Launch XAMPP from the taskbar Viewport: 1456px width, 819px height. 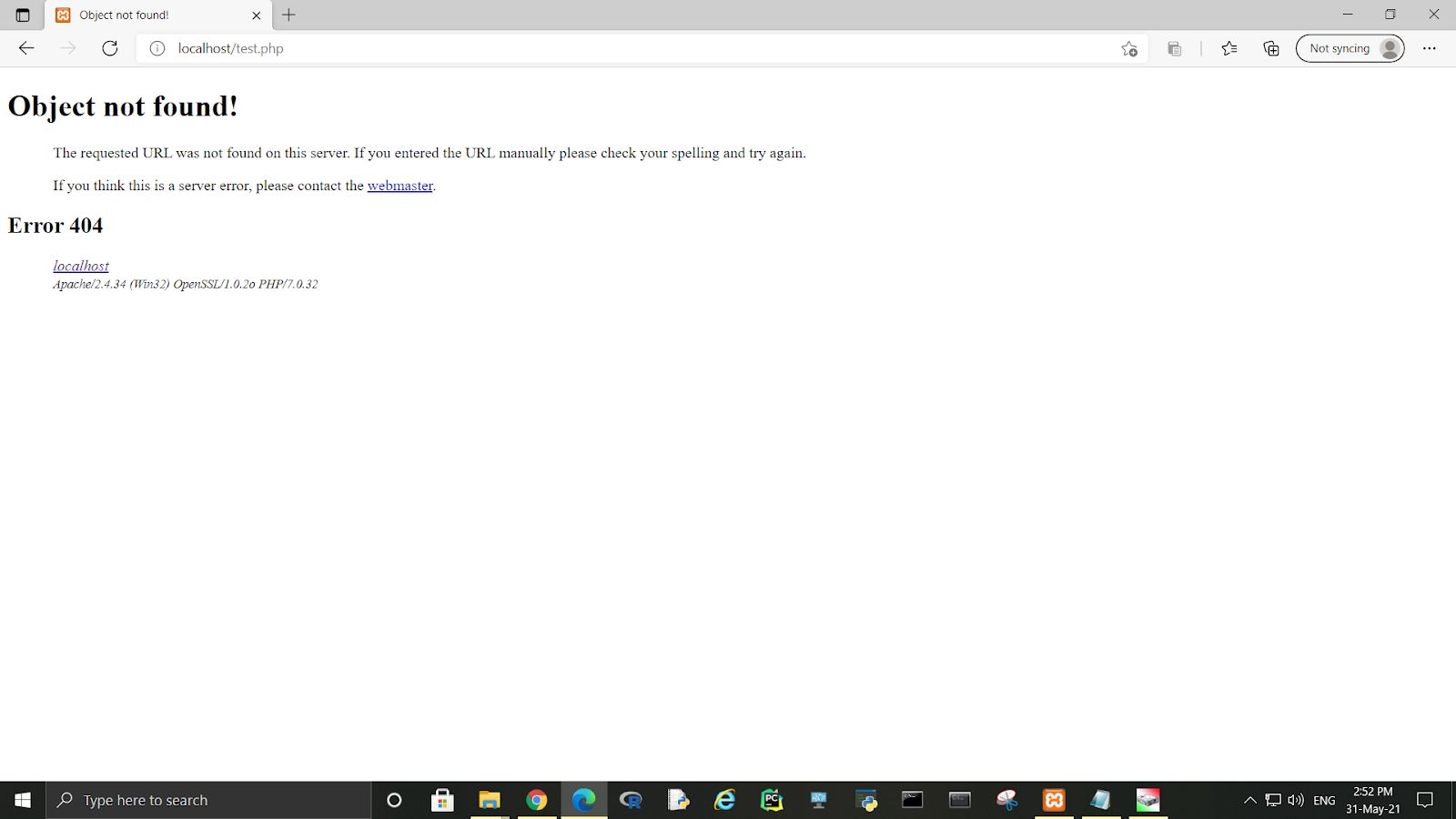click(x=1054, y=800)
